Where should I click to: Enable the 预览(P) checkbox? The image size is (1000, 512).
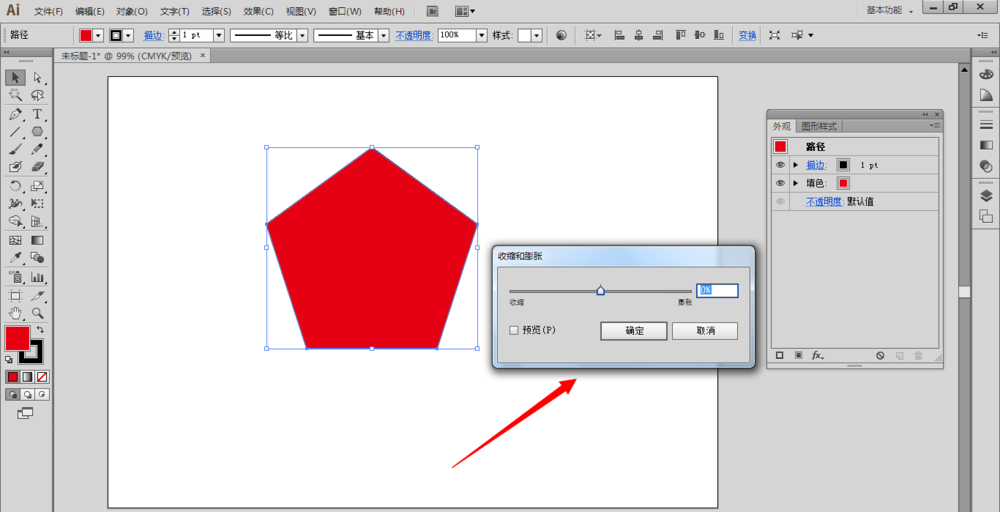point(514,330)
